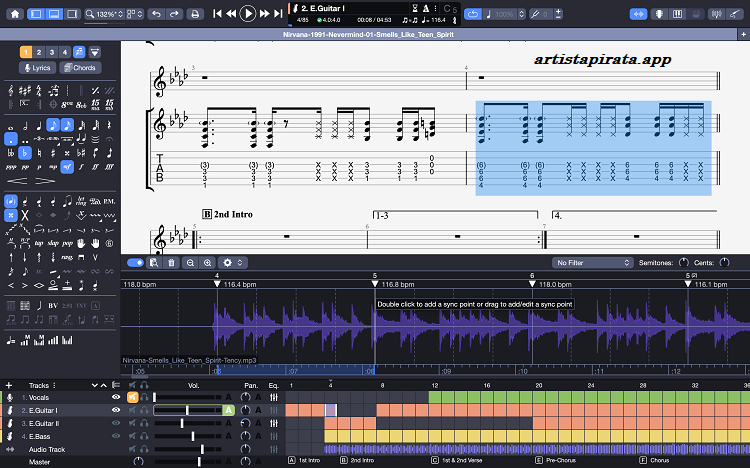Show the piano keyboard view
Viewport: 750px width, 468px height.
(677, 14)
